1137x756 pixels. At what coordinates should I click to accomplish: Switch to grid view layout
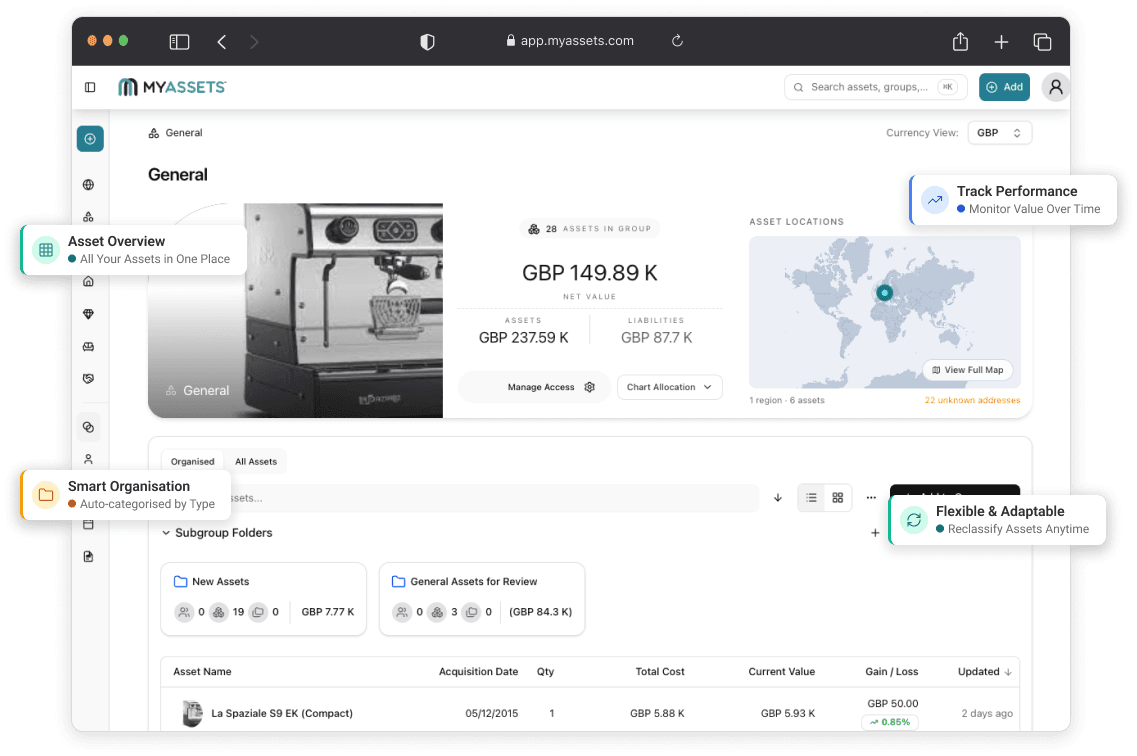[838, 498]
